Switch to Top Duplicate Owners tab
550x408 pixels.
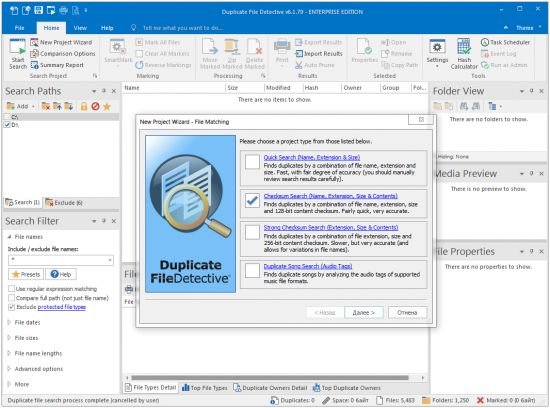[x=347, y=388]
